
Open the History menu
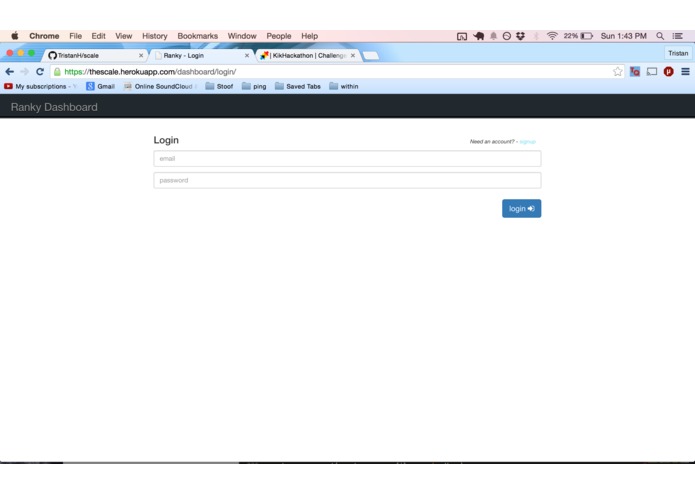[155, 36]
